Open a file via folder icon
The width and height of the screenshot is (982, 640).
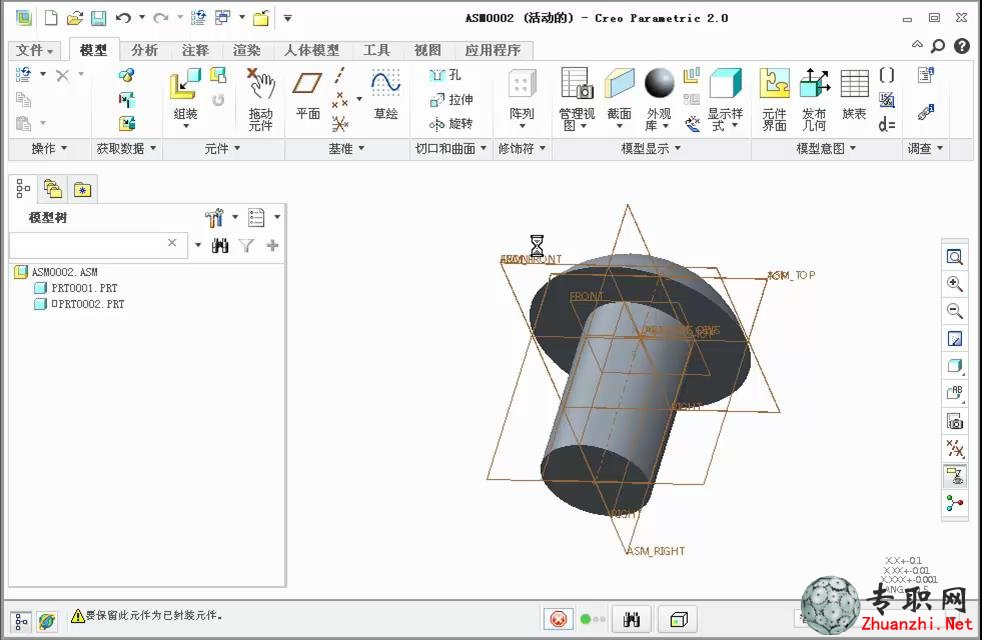75,18
